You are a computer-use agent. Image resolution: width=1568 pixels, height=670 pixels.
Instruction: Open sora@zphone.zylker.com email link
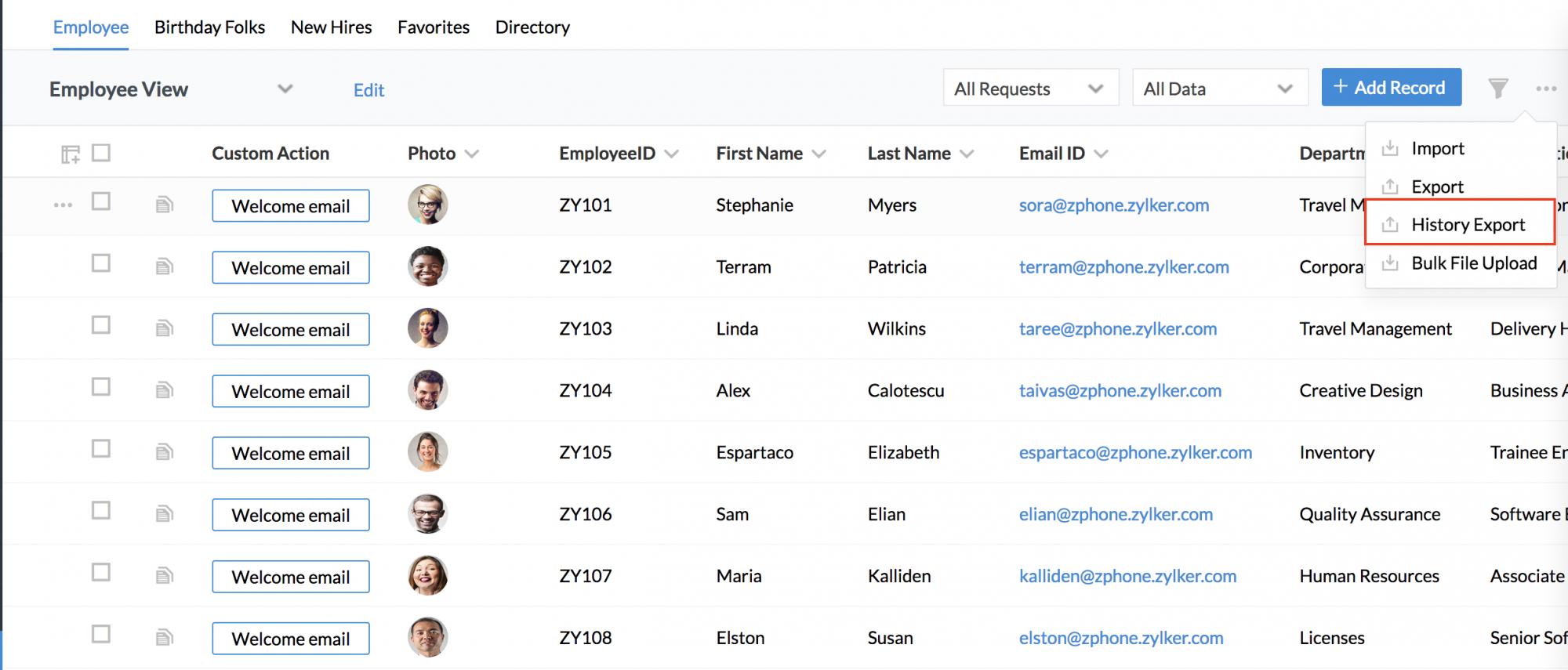pyautogui.click(x=1114, y=205)
